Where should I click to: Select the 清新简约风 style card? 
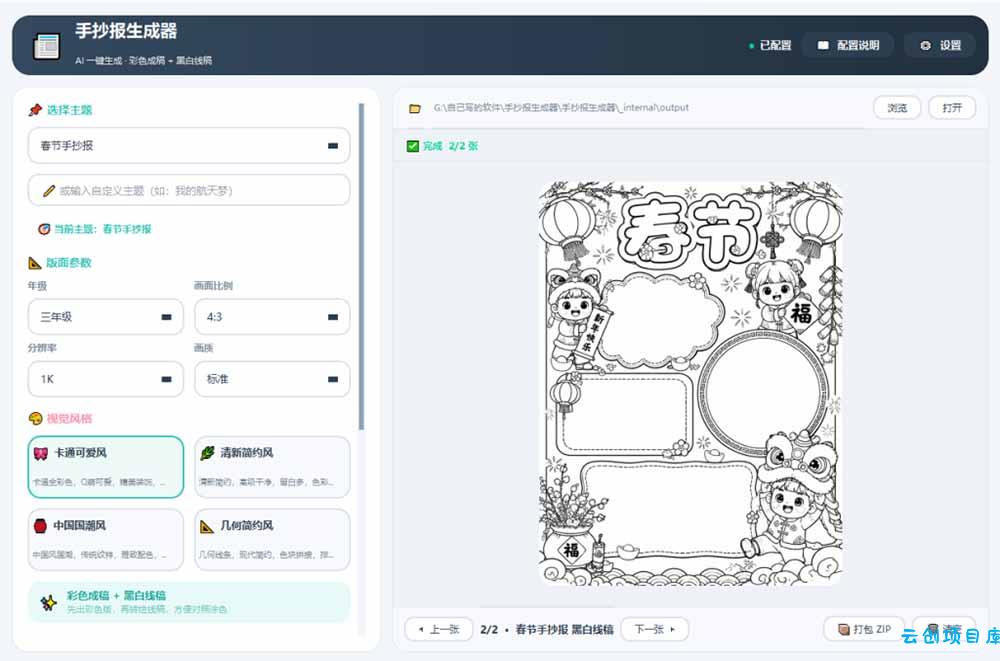click(x=272, y=467)
